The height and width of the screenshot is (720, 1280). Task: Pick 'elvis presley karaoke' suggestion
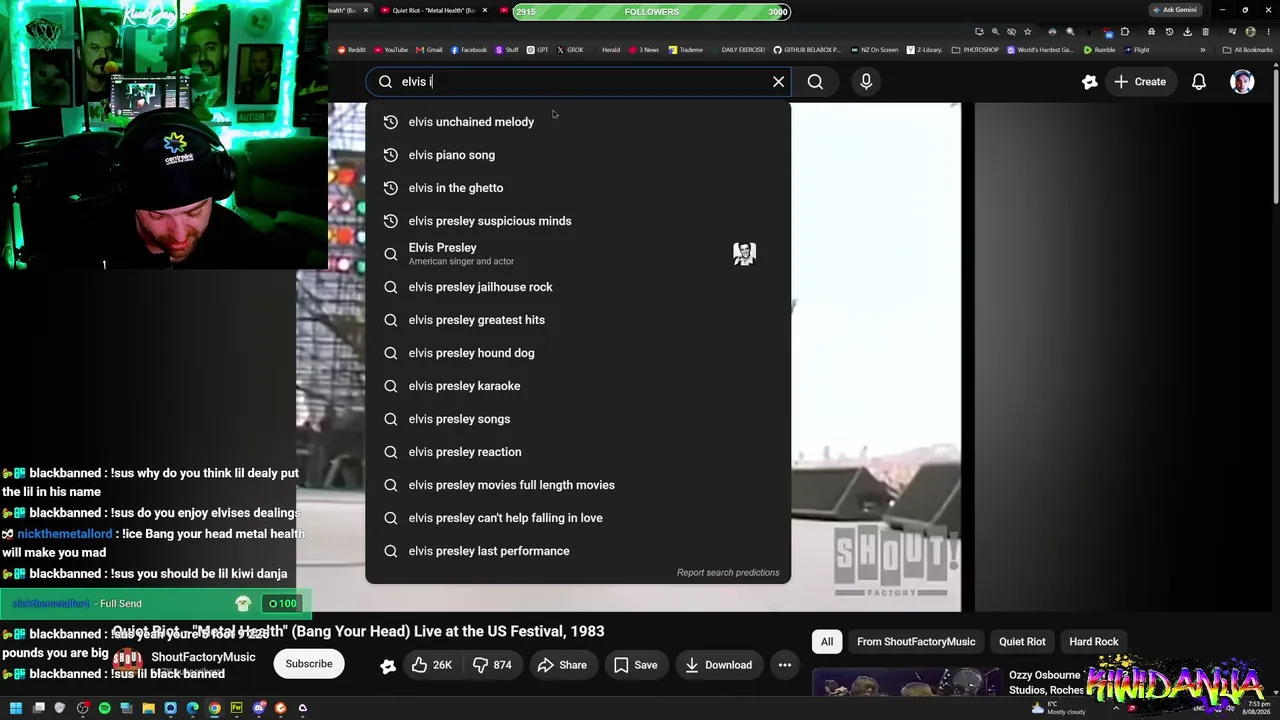[578, 386]
